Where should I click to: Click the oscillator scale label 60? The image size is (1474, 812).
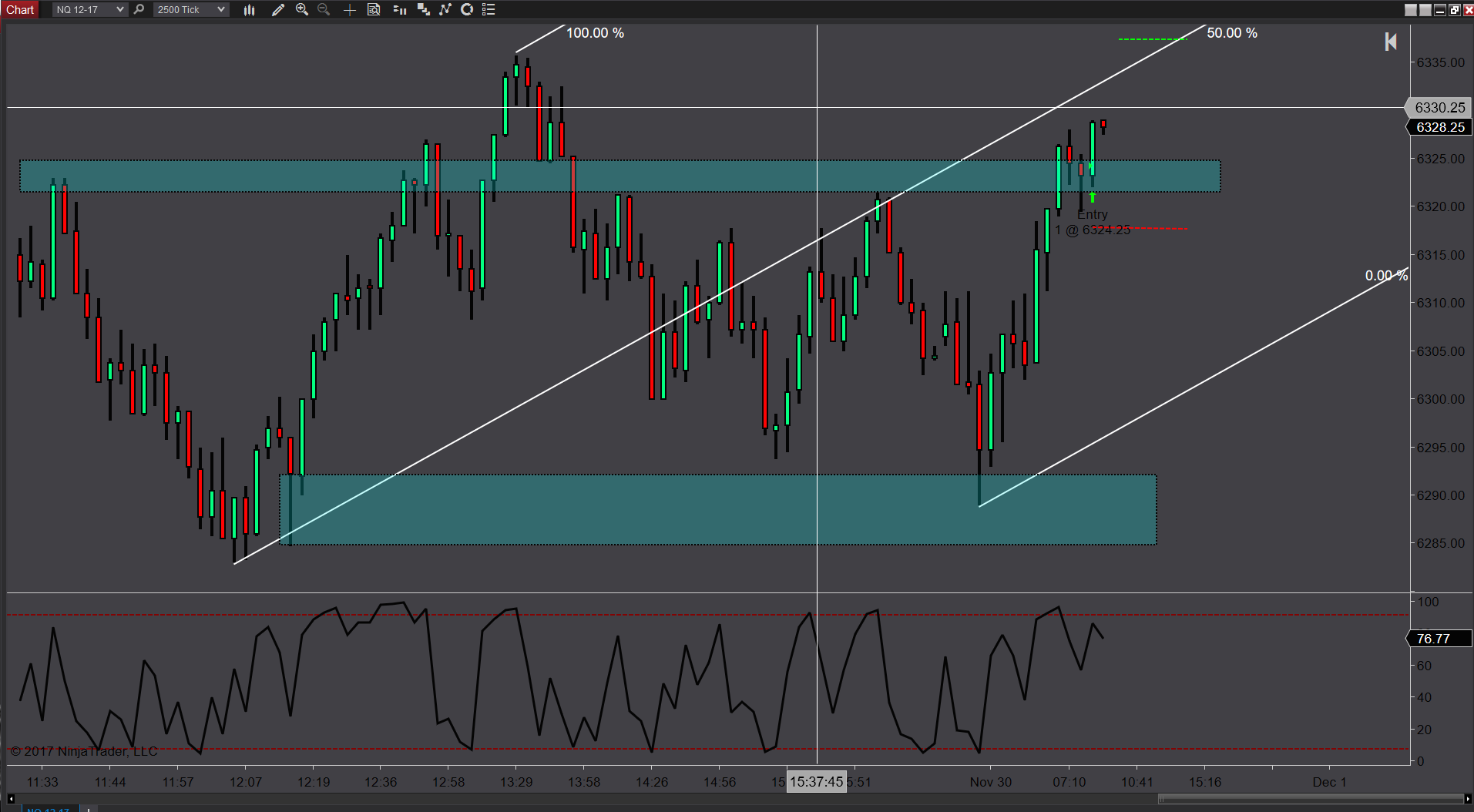[1425, 666]
